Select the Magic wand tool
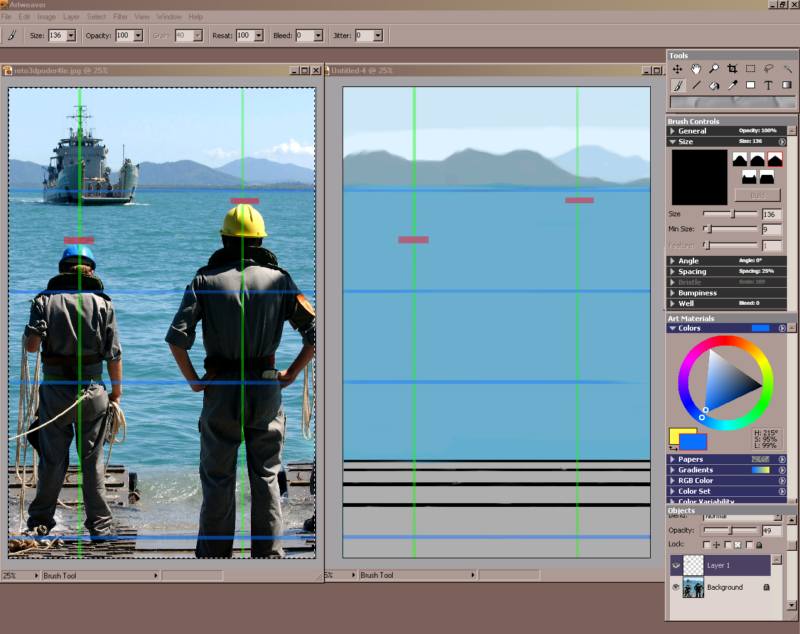The image size is (800, 634). (787, 69)
